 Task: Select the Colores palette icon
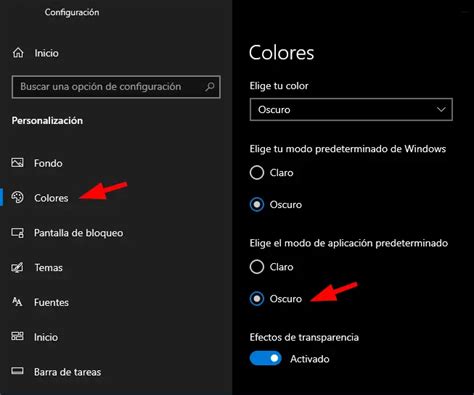tap(17, 197)
